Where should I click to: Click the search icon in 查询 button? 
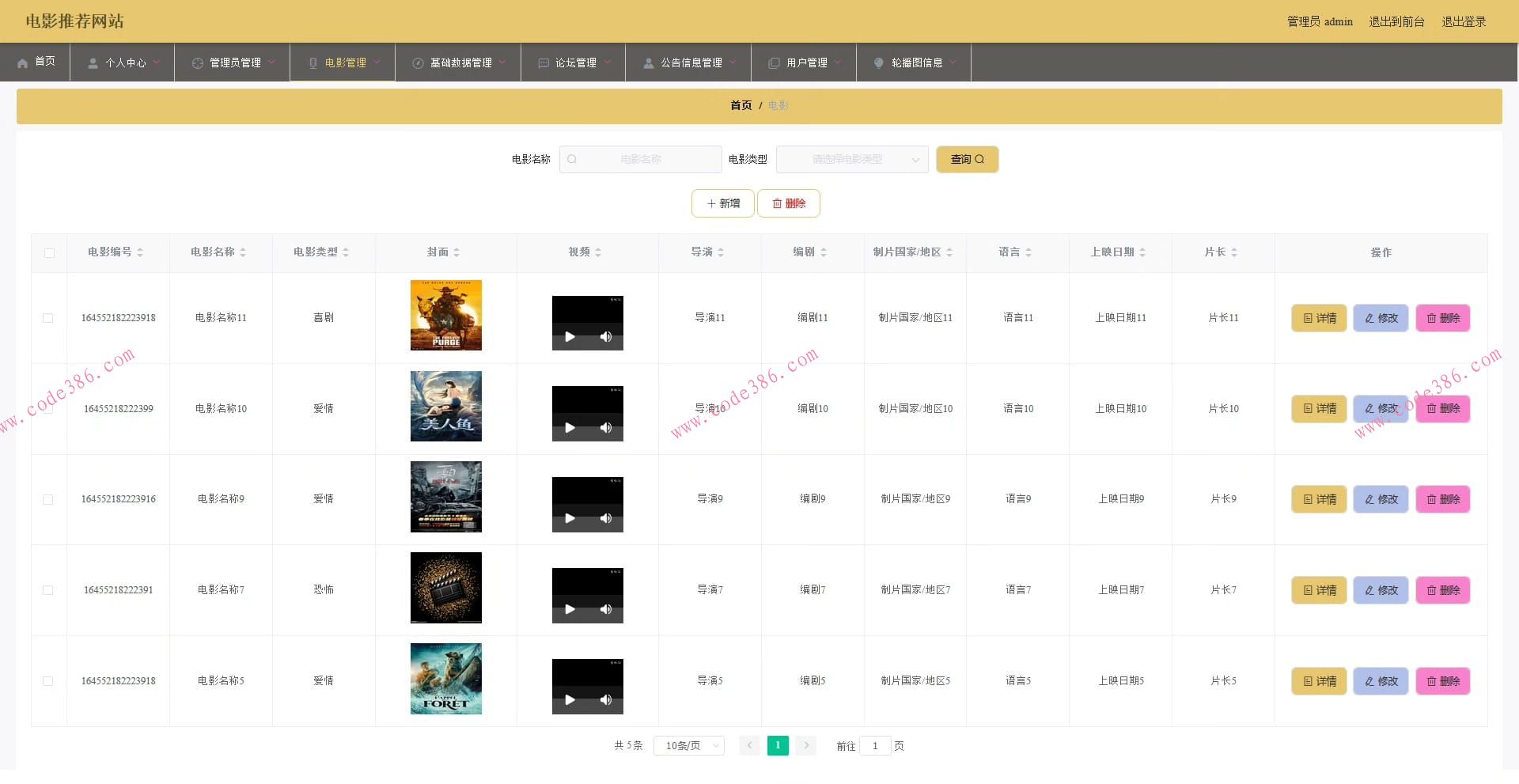click(x=979, y=159)
